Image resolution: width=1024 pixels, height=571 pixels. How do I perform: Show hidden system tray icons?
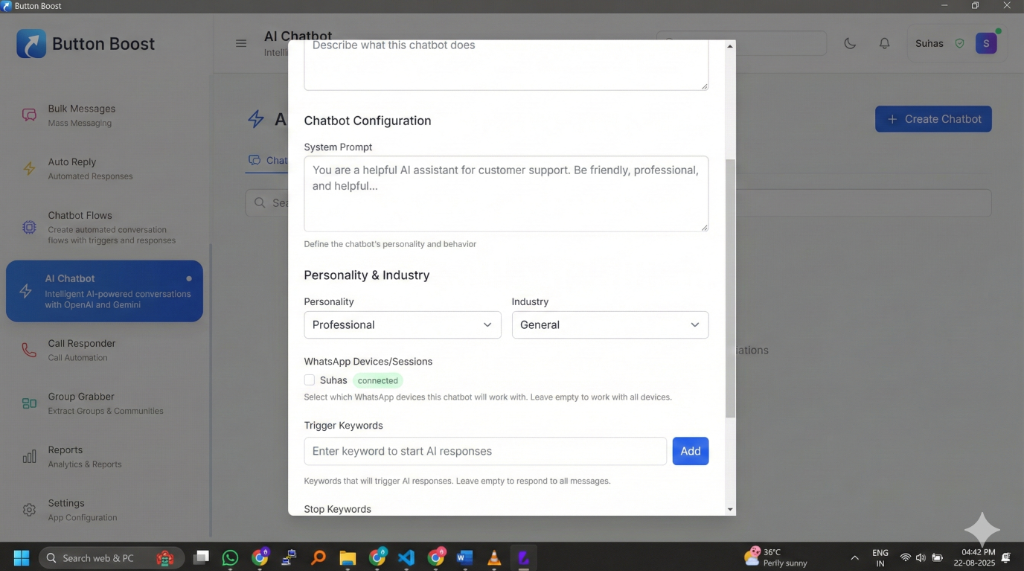click(x=854, y=558)
